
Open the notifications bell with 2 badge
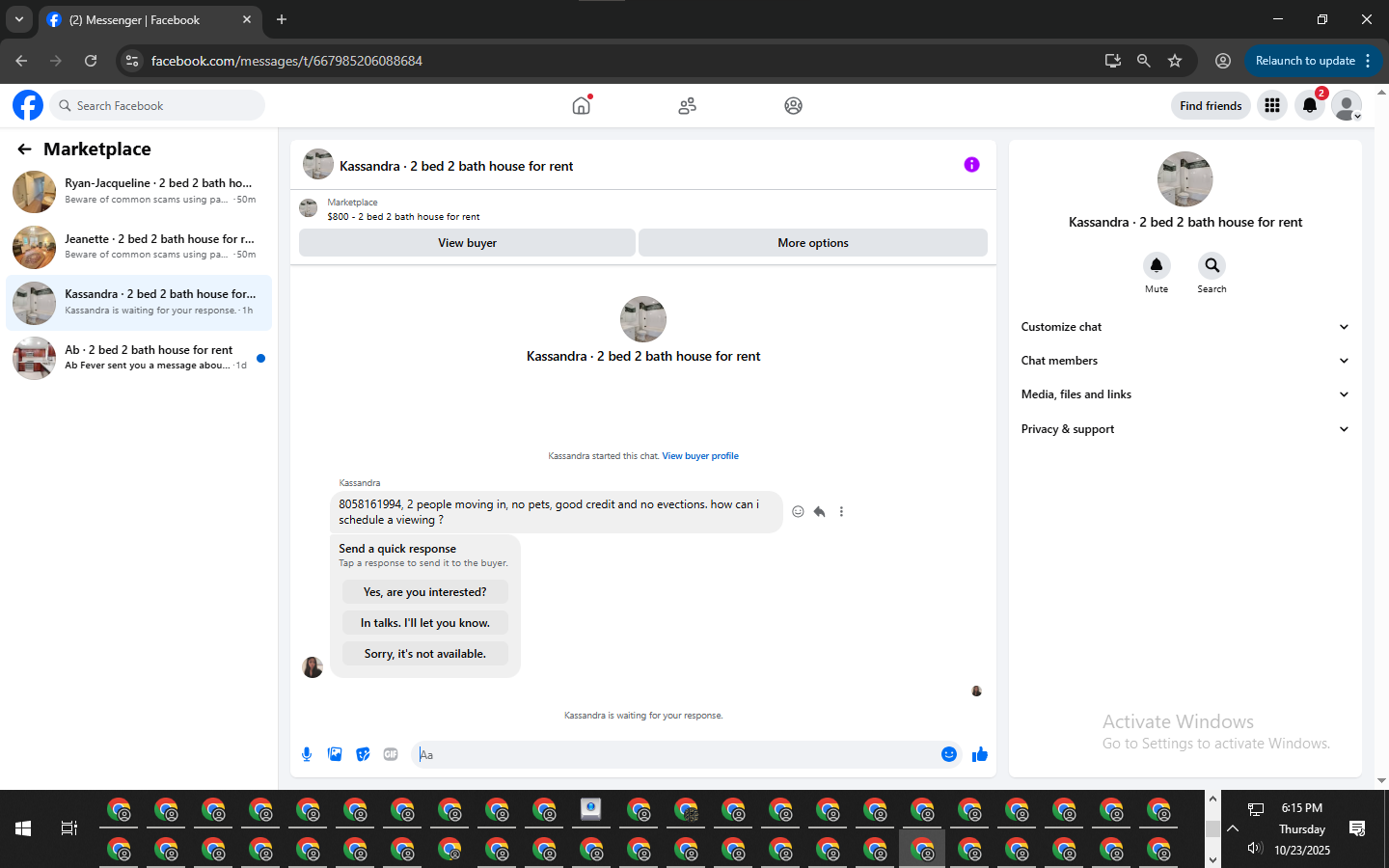[x=1309, y=105]
